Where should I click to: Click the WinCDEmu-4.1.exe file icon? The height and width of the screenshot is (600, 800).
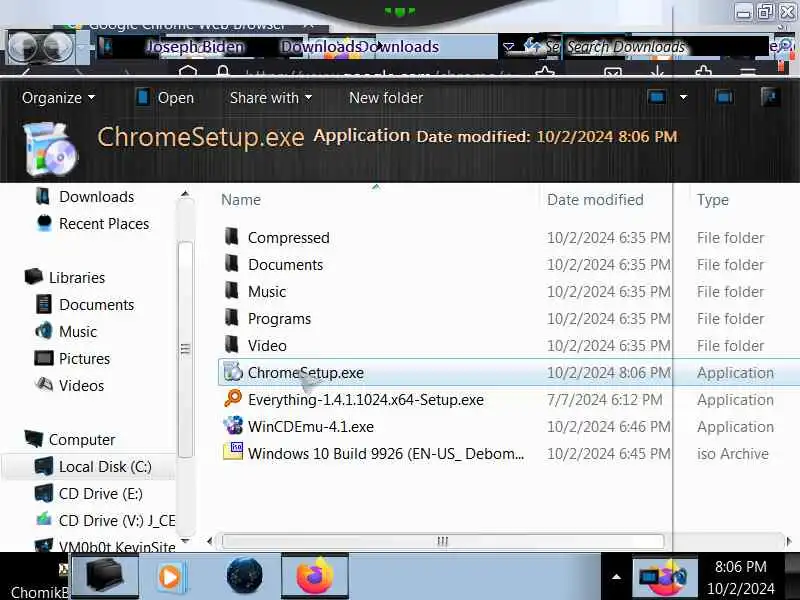pos(233,425)
